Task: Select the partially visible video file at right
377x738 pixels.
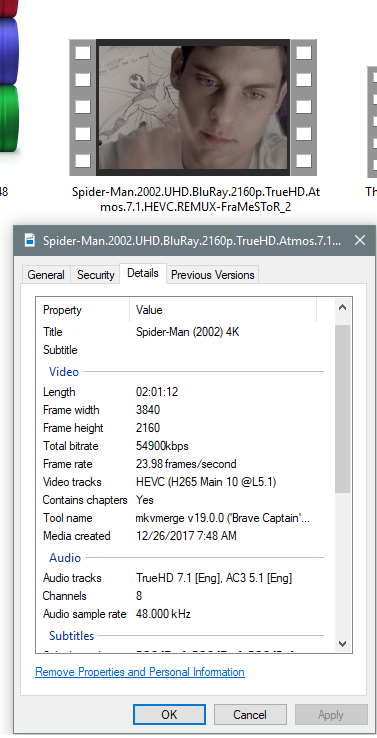Action: point(372,122)
